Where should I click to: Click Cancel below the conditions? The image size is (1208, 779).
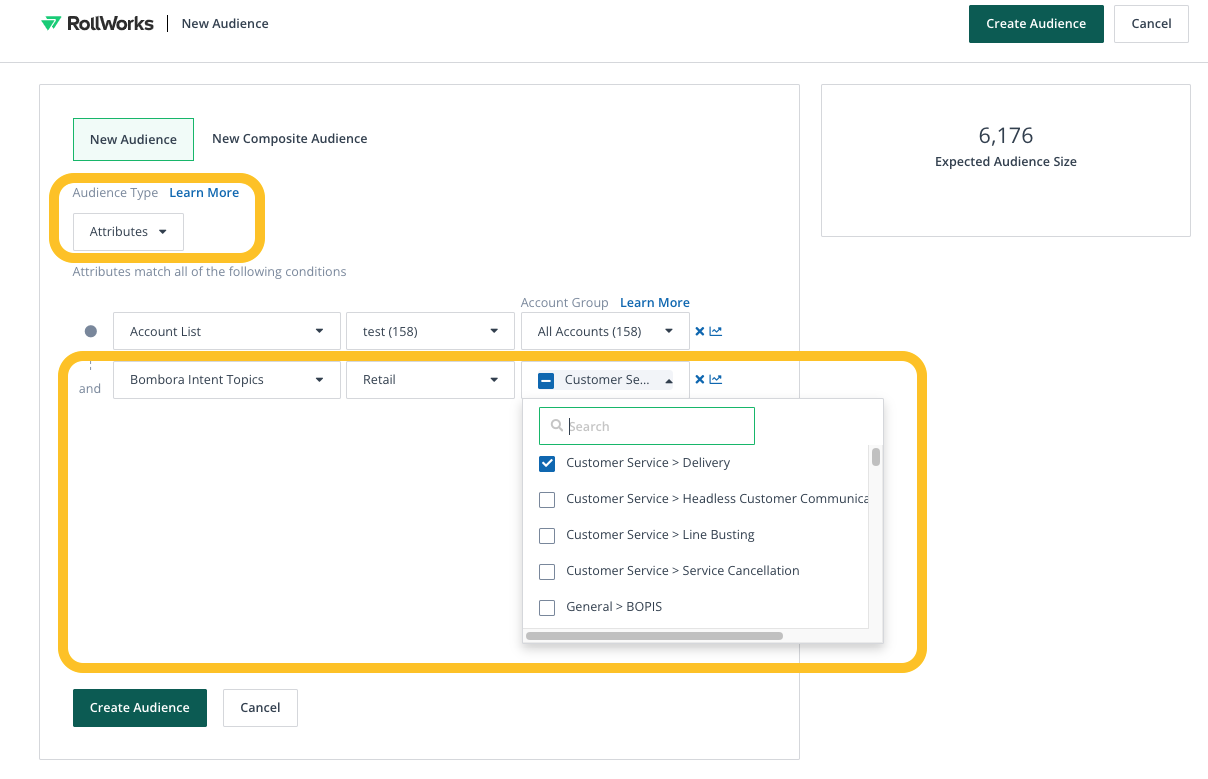(x=260, y=707)
